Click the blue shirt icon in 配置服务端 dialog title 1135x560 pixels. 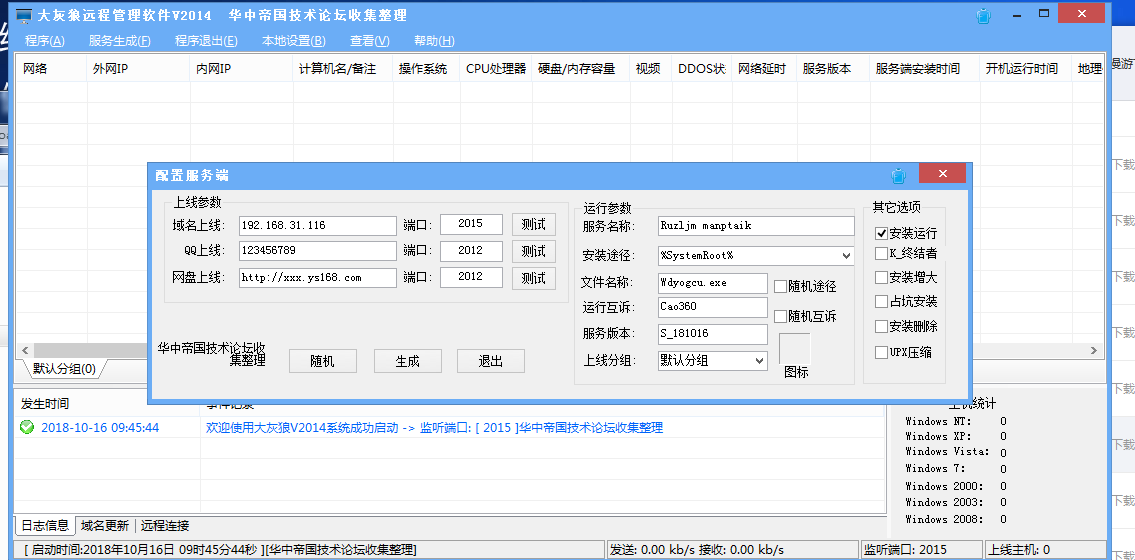coord(898,175)
